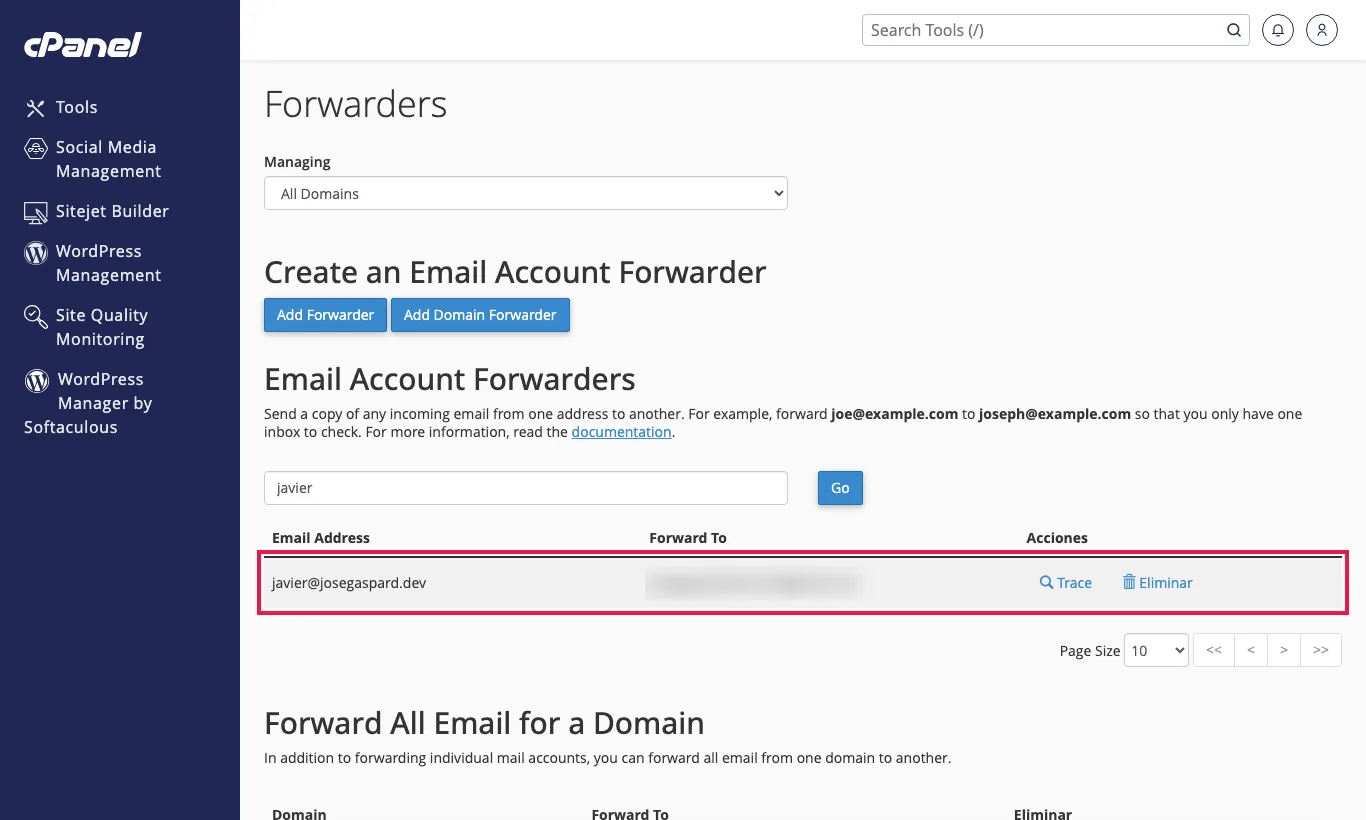Go to the last page of results
1366x820 pixels.
click(x=1321, y=650)
